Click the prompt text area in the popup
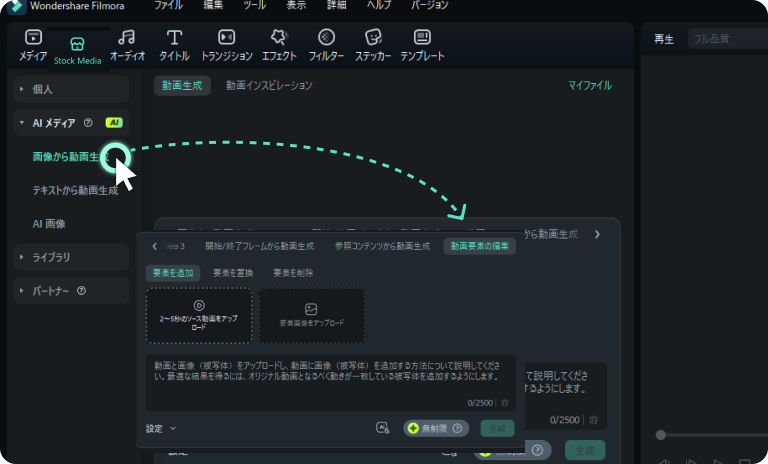Screen dimensions: 768x464 pyautogui.click(x=331, y=383)
